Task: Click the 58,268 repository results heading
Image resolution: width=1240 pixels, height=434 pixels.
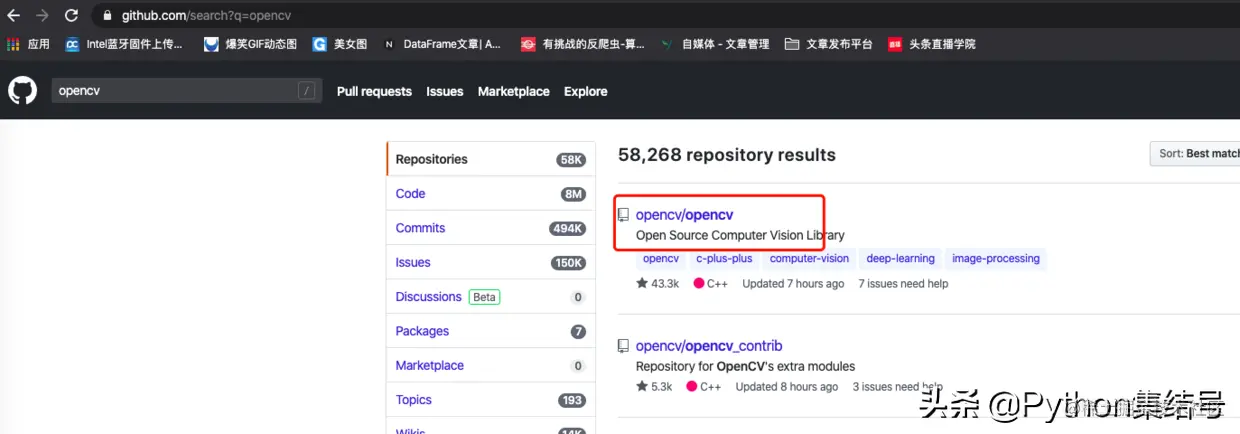Action: click(727, 155)
